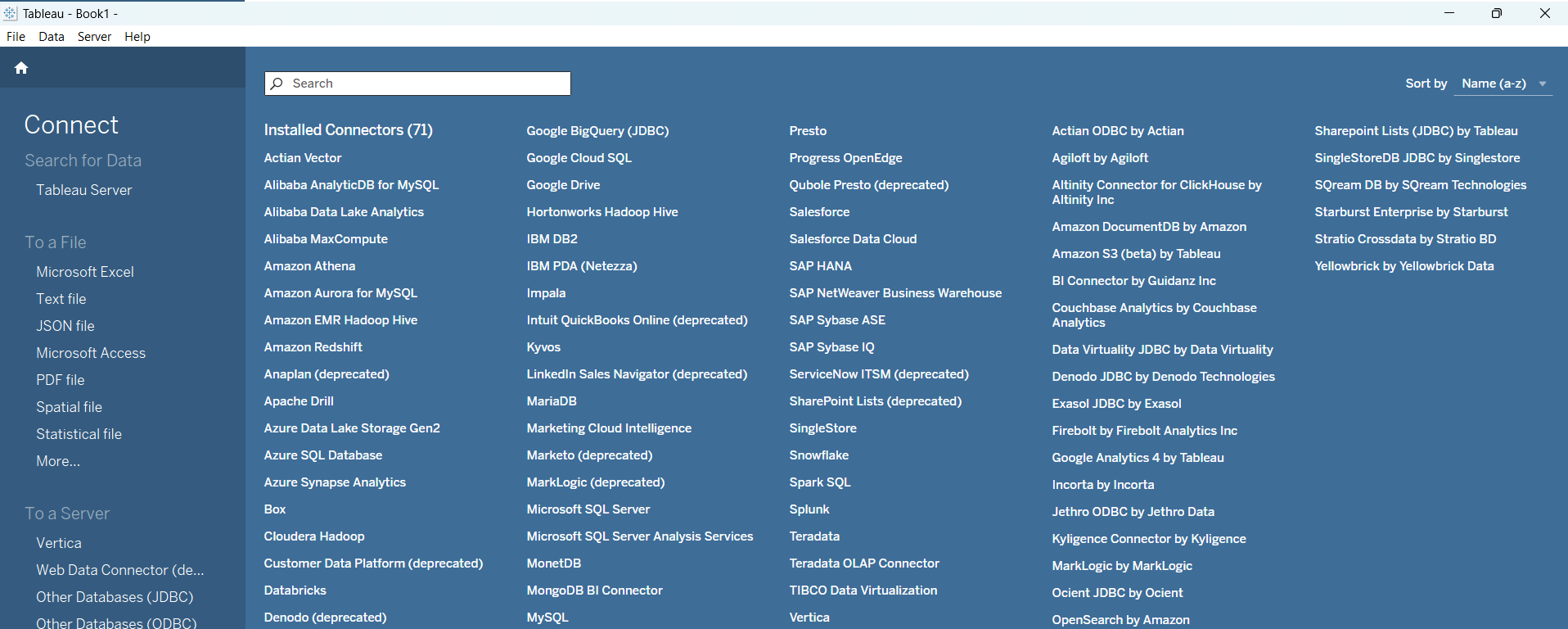Select the Salesforce connector
The image size is (1568, 629).
820,212
